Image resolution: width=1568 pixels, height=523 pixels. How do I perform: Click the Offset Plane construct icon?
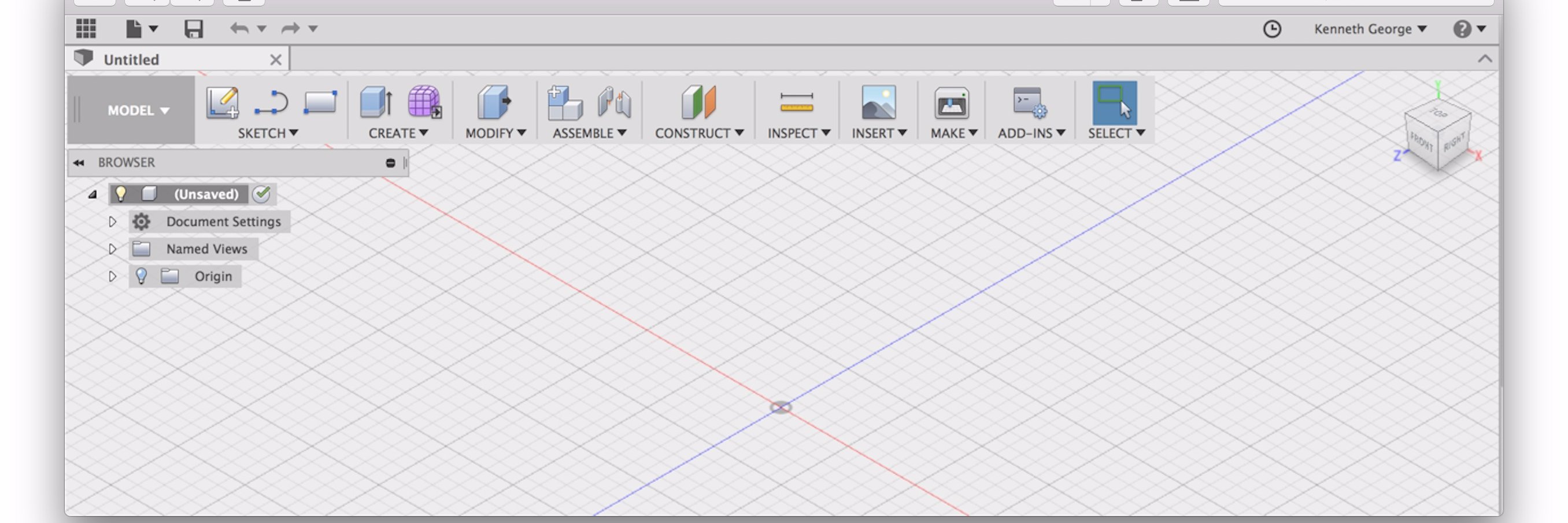click(x=698, y=102)
